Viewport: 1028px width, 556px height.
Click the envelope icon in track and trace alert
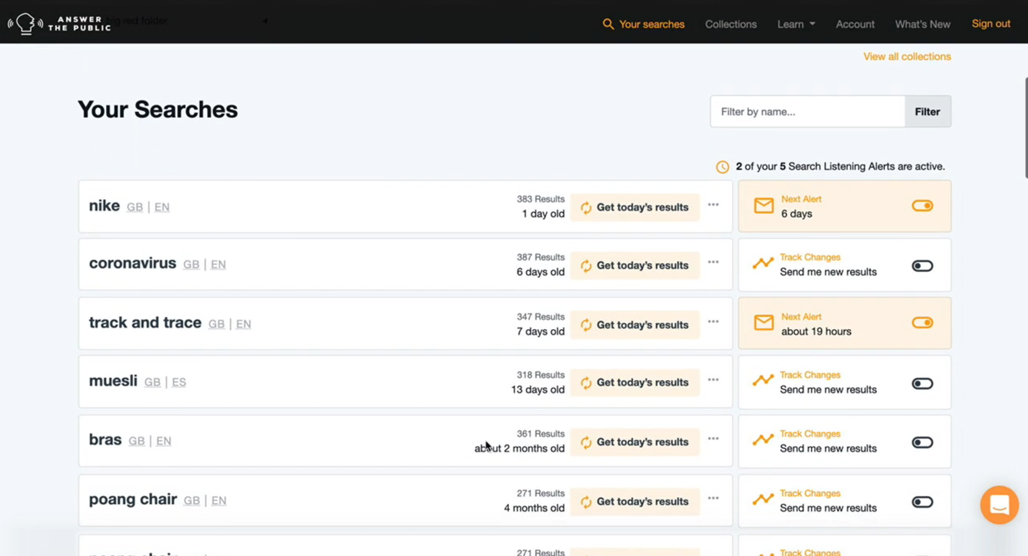[764, 323]
